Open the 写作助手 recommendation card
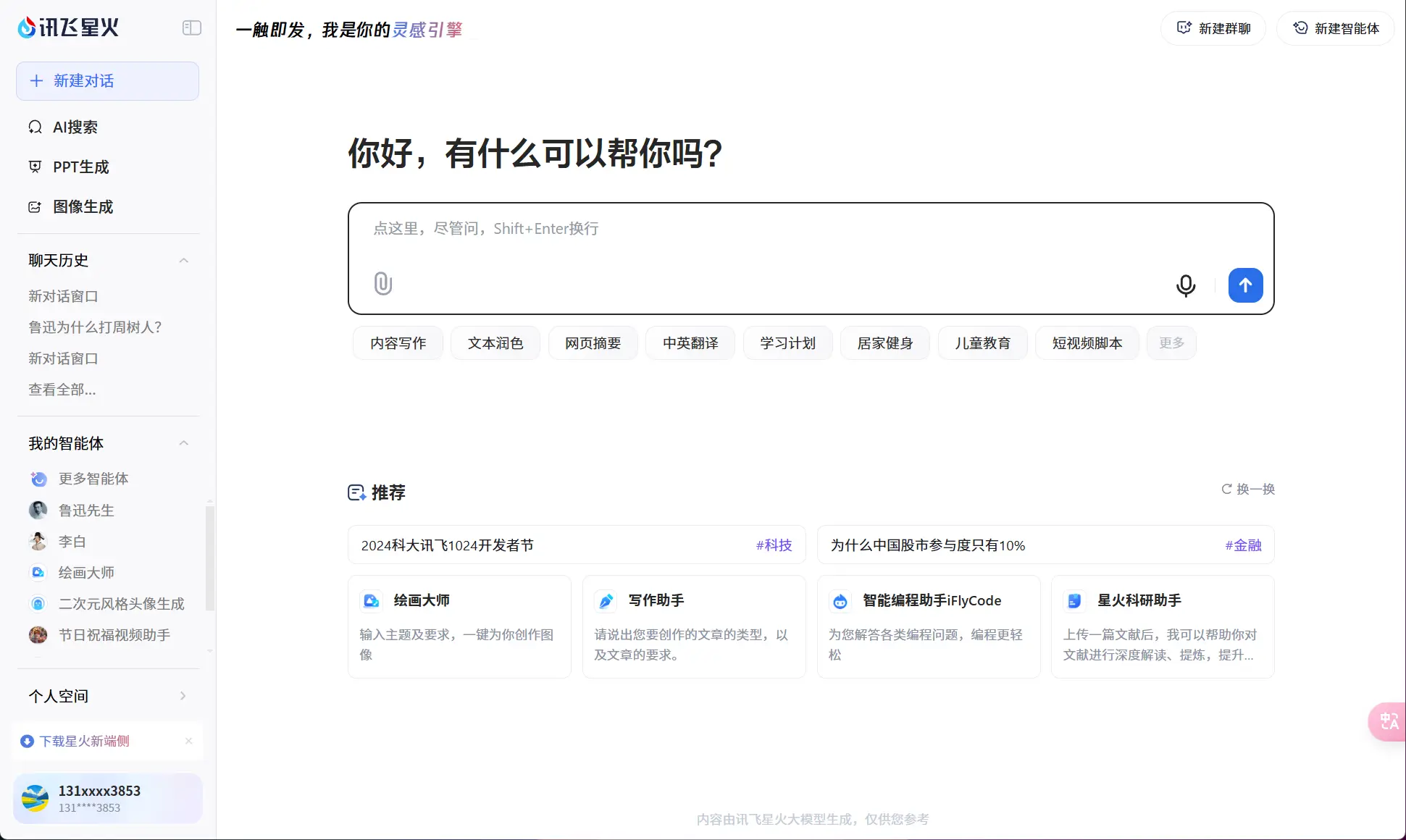 pos(694,627)
